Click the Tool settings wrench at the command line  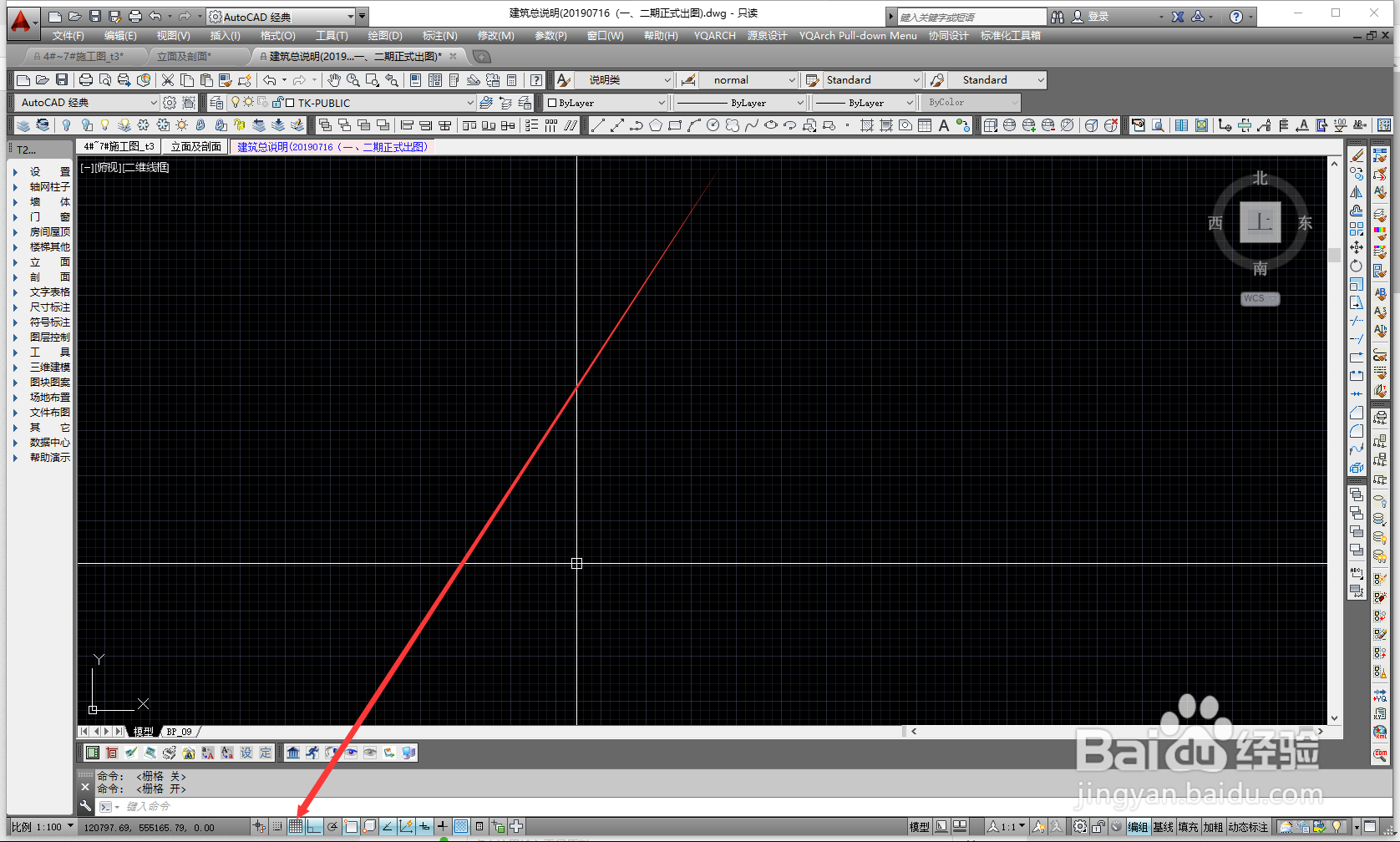pos(85,806)
